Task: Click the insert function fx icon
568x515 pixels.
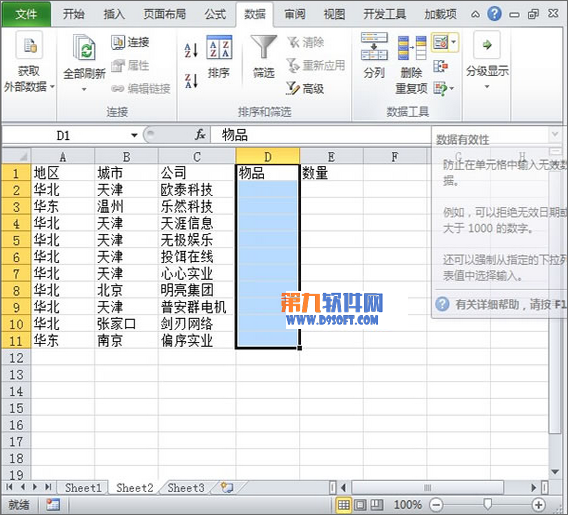Action: (x=200, y=135)
